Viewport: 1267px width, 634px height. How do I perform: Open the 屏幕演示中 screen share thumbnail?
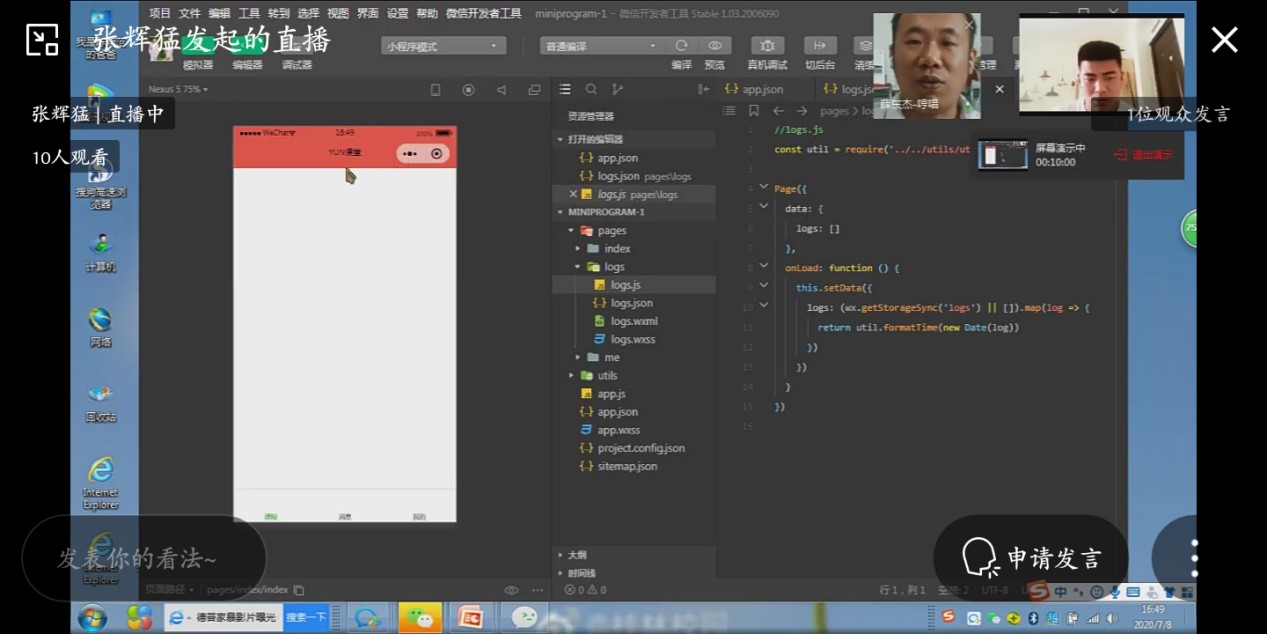[x=1003, y=155]
